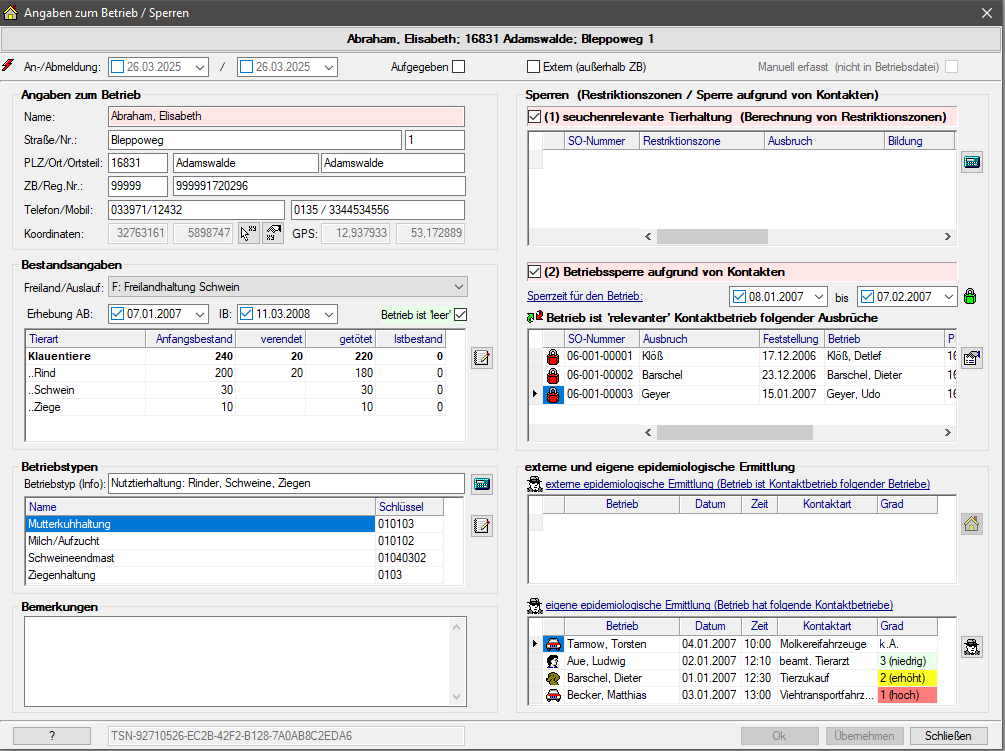Image resolution: width=1005 pixels, height=751 pixels.
Task: Click the person icon for Aue, Ludwig
Action: 552,661
